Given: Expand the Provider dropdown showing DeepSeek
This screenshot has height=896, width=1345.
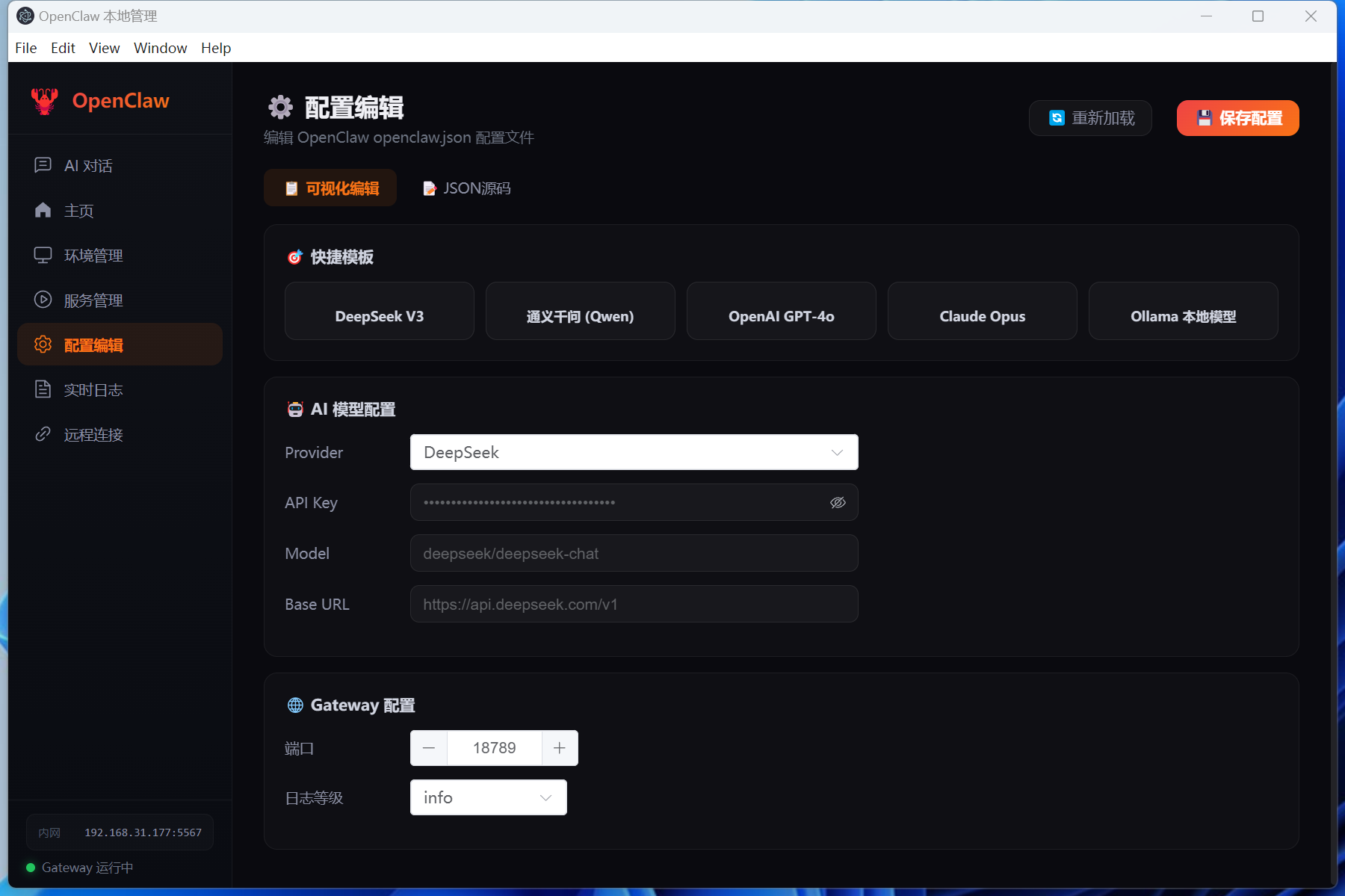Looking at the screenshot, I should [634, 452].
